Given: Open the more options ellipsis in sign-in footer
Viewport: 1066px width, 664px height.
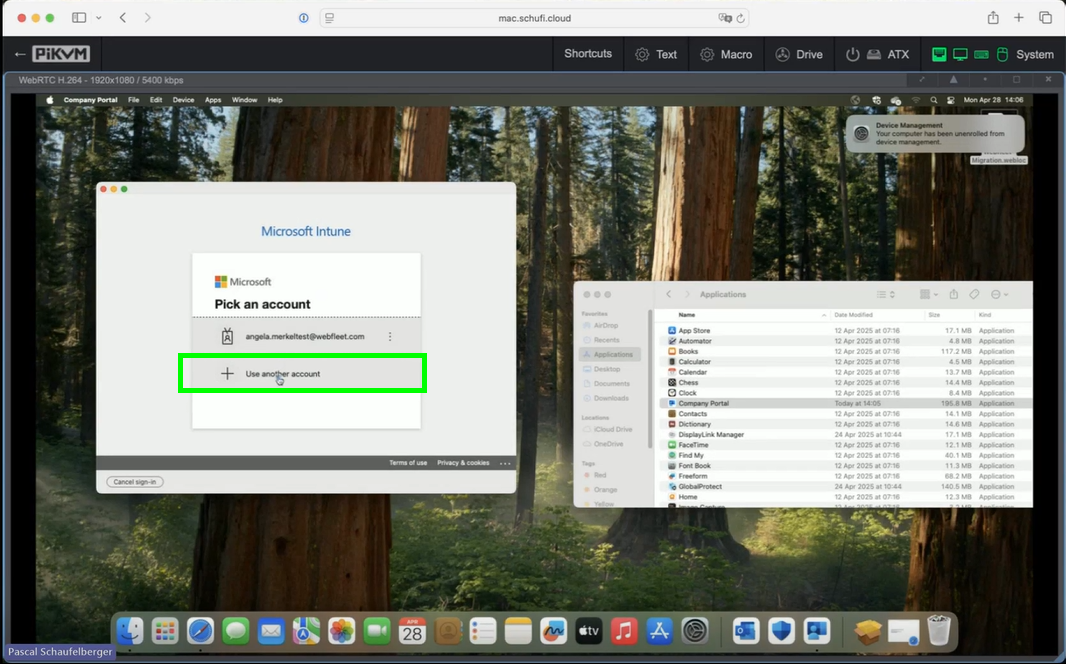Looking at the screenshot, I should click(504, 464).
